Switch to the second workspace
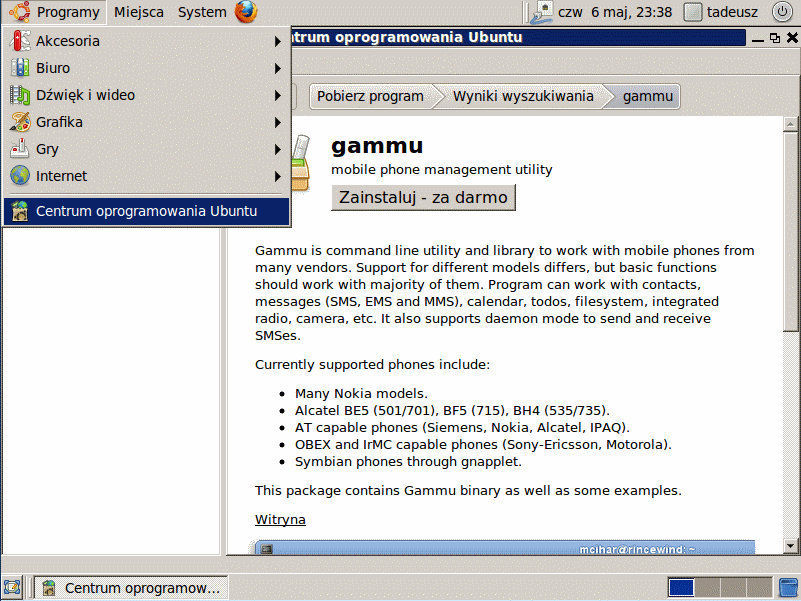This screenshot has height=601, width=801. pyautogui.click(x=707, y=587)
